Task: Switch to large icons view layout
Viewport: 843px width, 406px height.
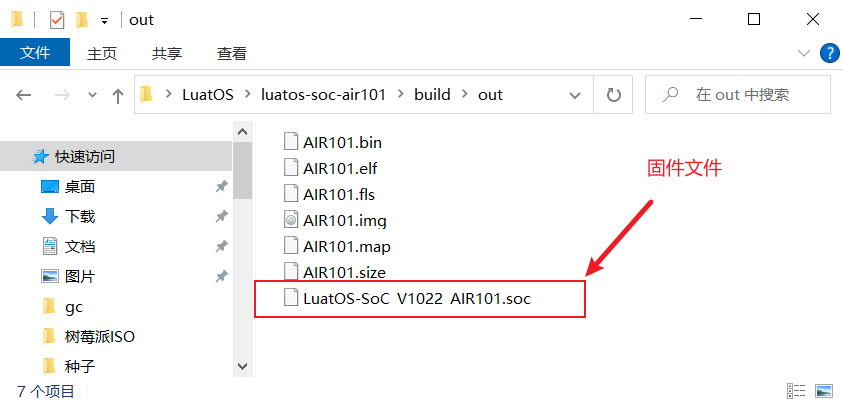Action: coord(823,390)
